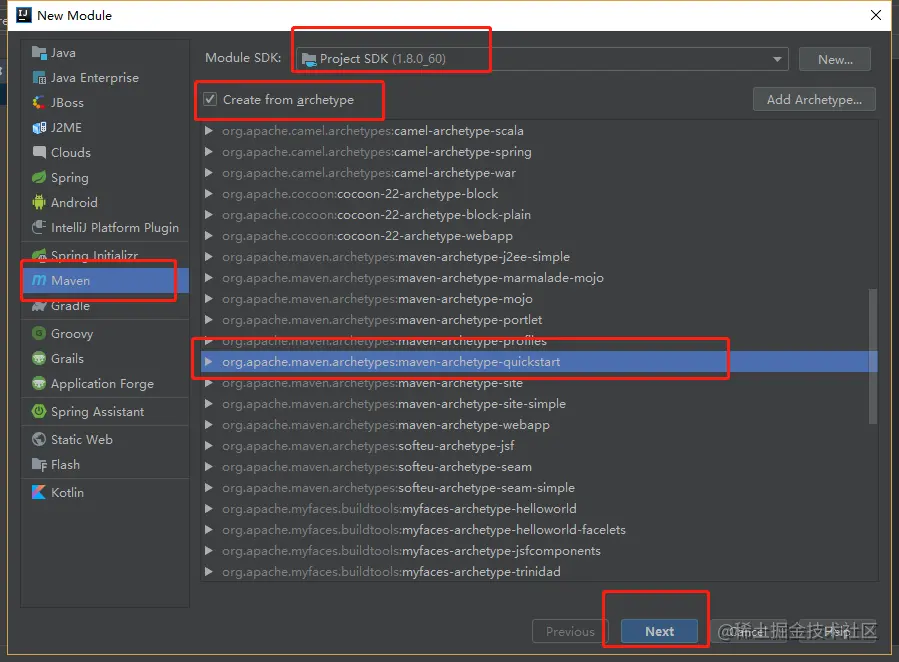Screen dimensions: 899x662
Task: Select the Java module type icon
Action: click(39, 53)
